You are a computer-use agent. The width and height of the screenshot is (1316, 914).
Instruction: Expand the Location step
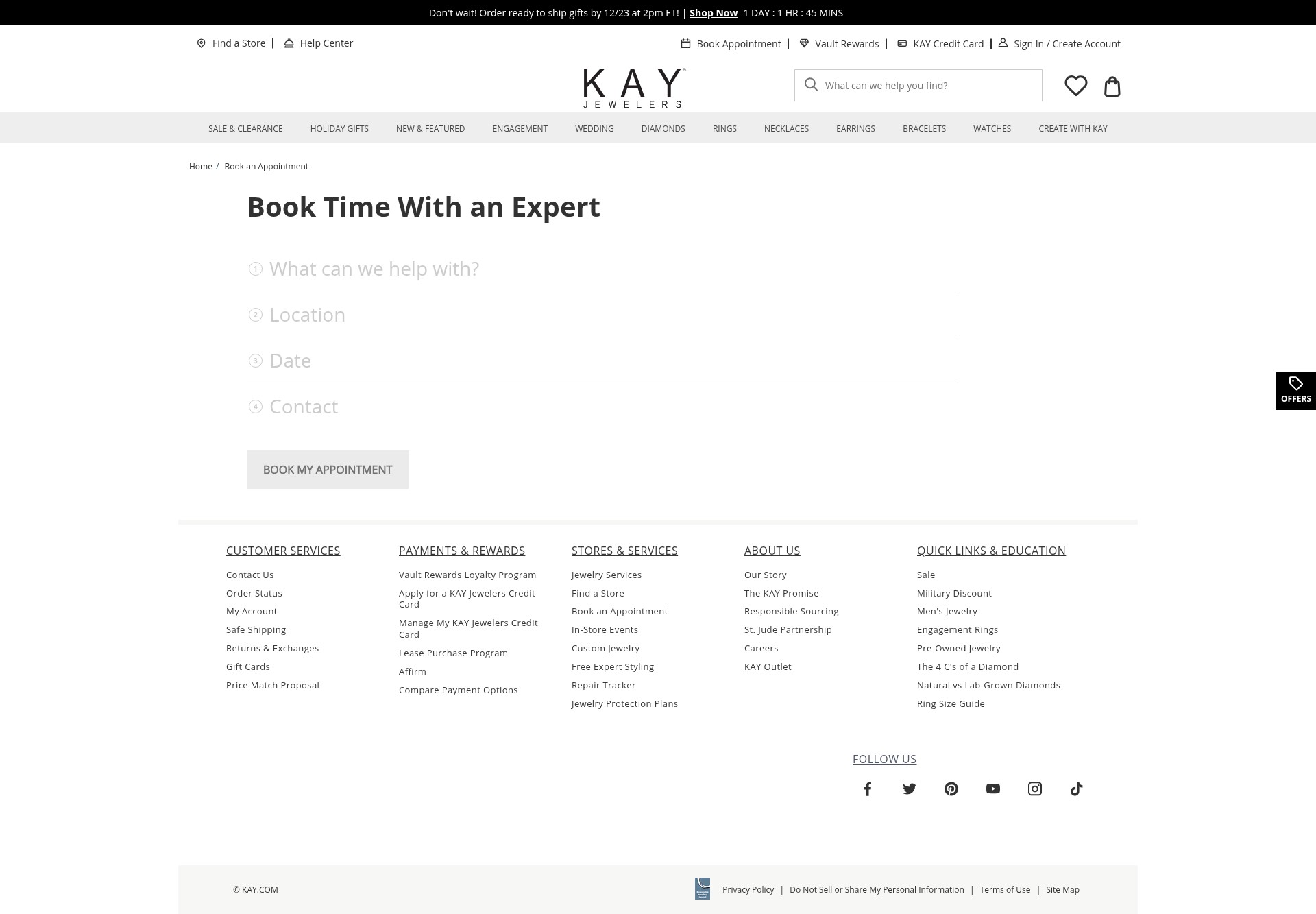(x=602, y=315)
